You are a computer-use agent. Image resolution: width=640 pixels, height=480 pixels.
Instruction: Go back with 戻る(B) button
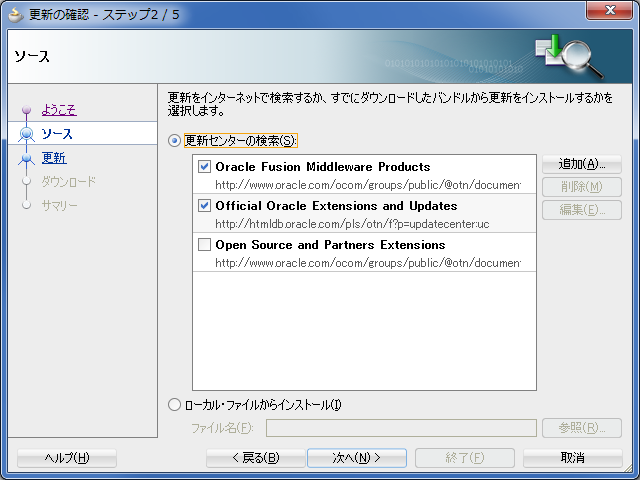(256, 458)
